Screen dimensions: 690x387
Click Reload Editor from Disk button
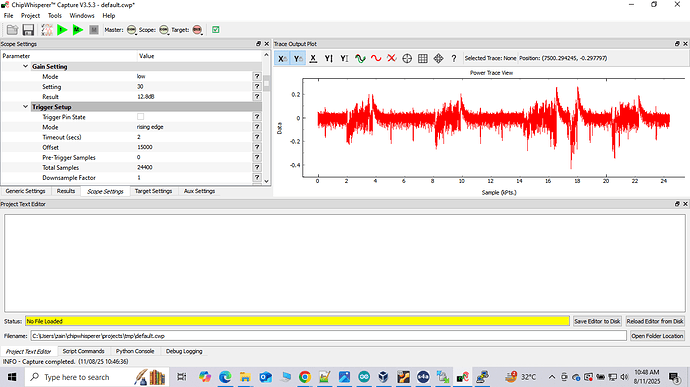tap(655, 321)
